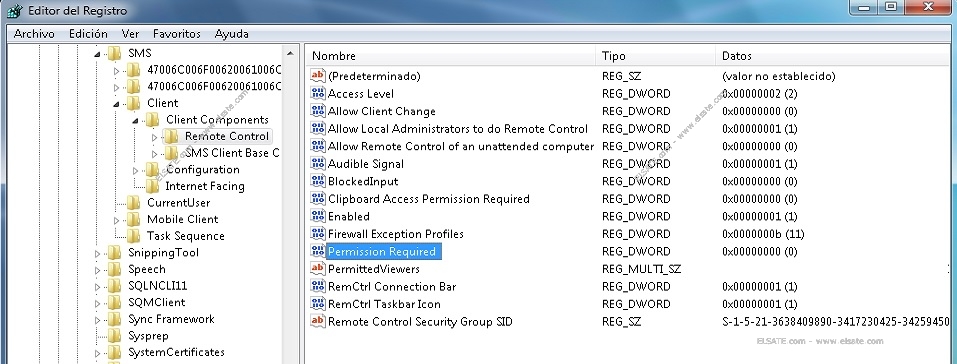The image size is (957, 364).
Task: Click the Access Level DWORD icon
Action: tap(318, 93)
